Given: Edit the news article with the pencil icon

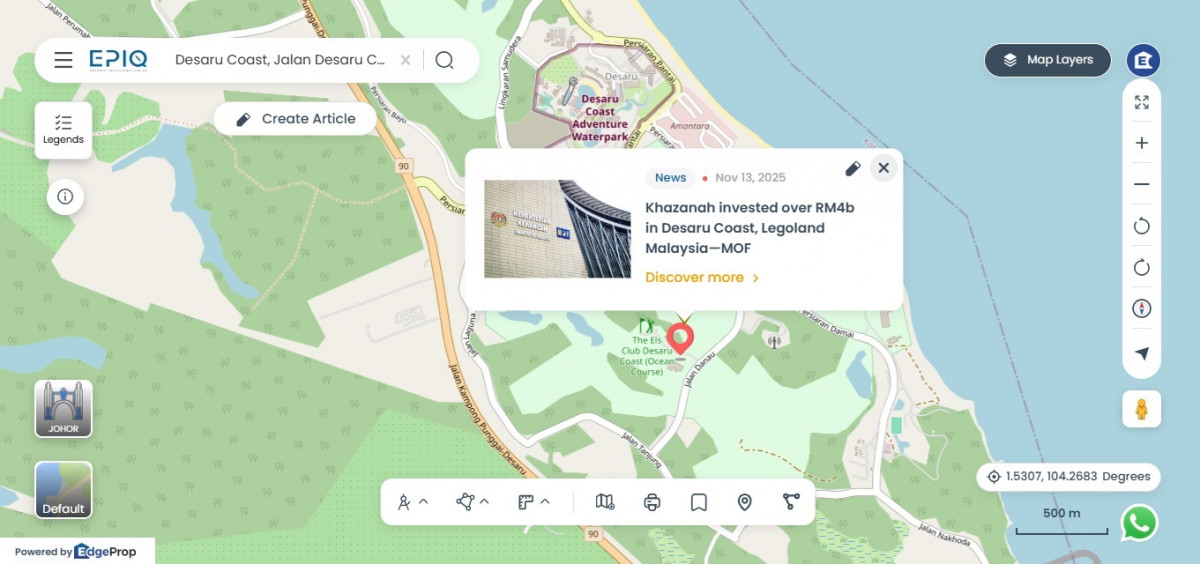Looking at the screenshot, I should point(852,168).
